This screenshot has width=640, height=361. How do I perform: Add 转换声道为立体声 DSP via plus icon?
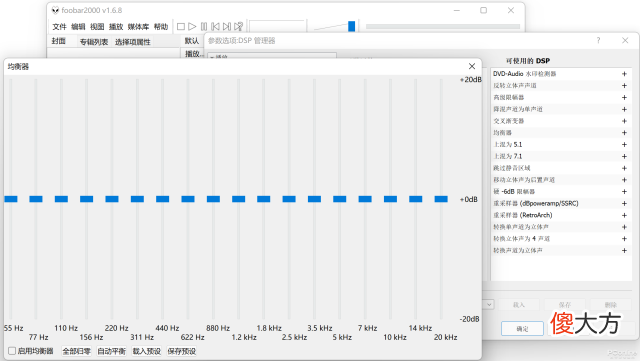click(624, 251)
